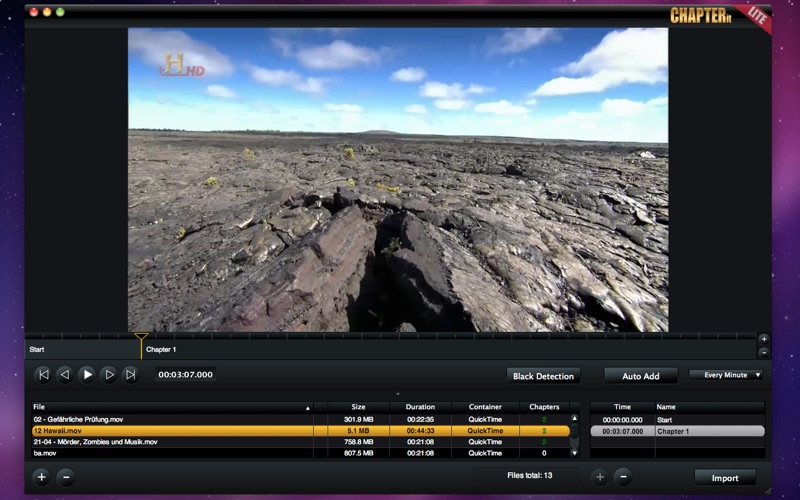The image size is (800, 500).
Task: Zoom out the timeline with minus icon
Action: 764,353
